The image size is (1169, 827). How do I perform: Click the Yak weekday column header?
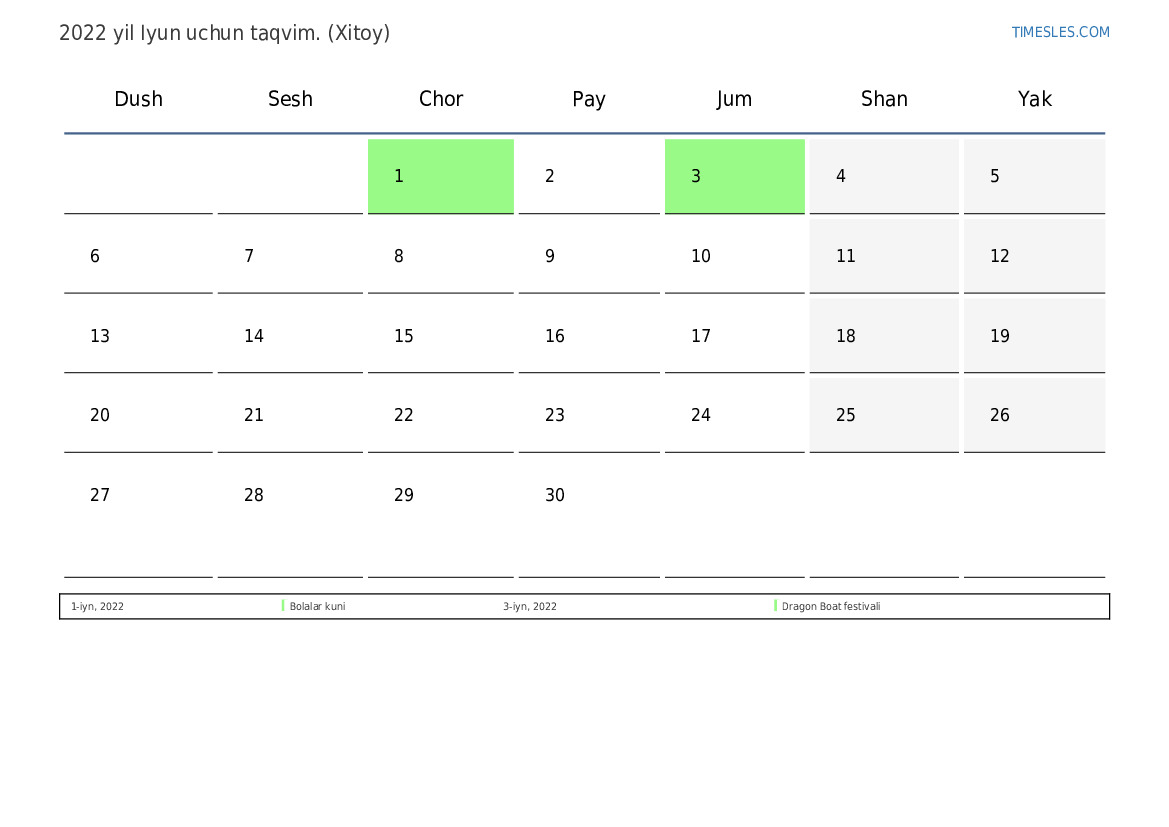[x=1034, y=99]
